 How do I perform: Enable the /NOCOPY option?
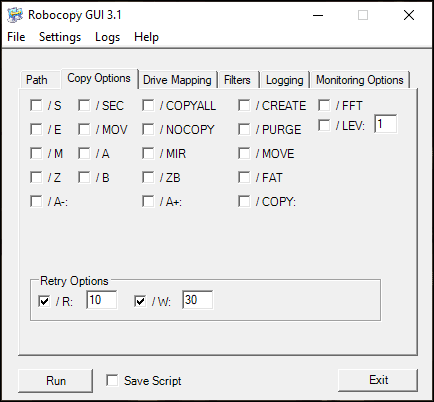pyautogui.click(x=148, y=130)
